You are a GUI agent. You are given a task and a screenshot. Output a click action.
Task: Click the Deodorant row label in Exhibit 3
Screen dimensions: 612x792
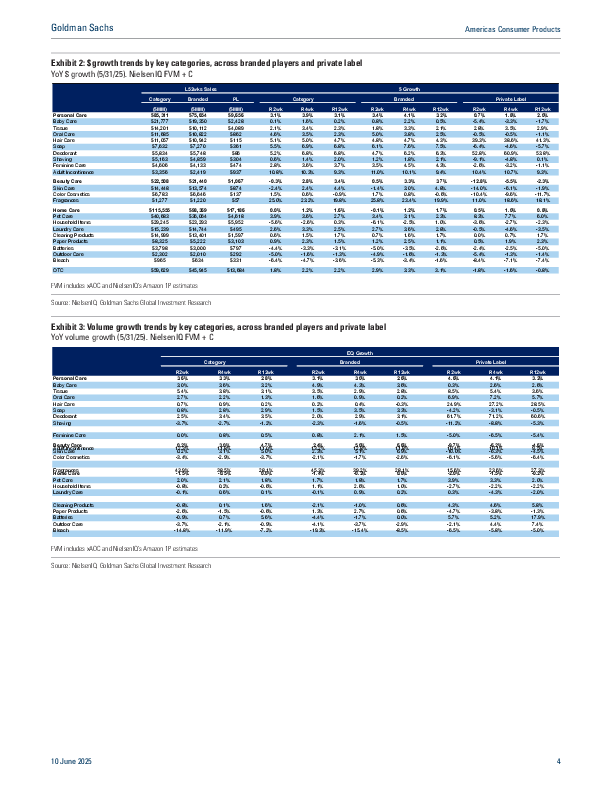65,417
